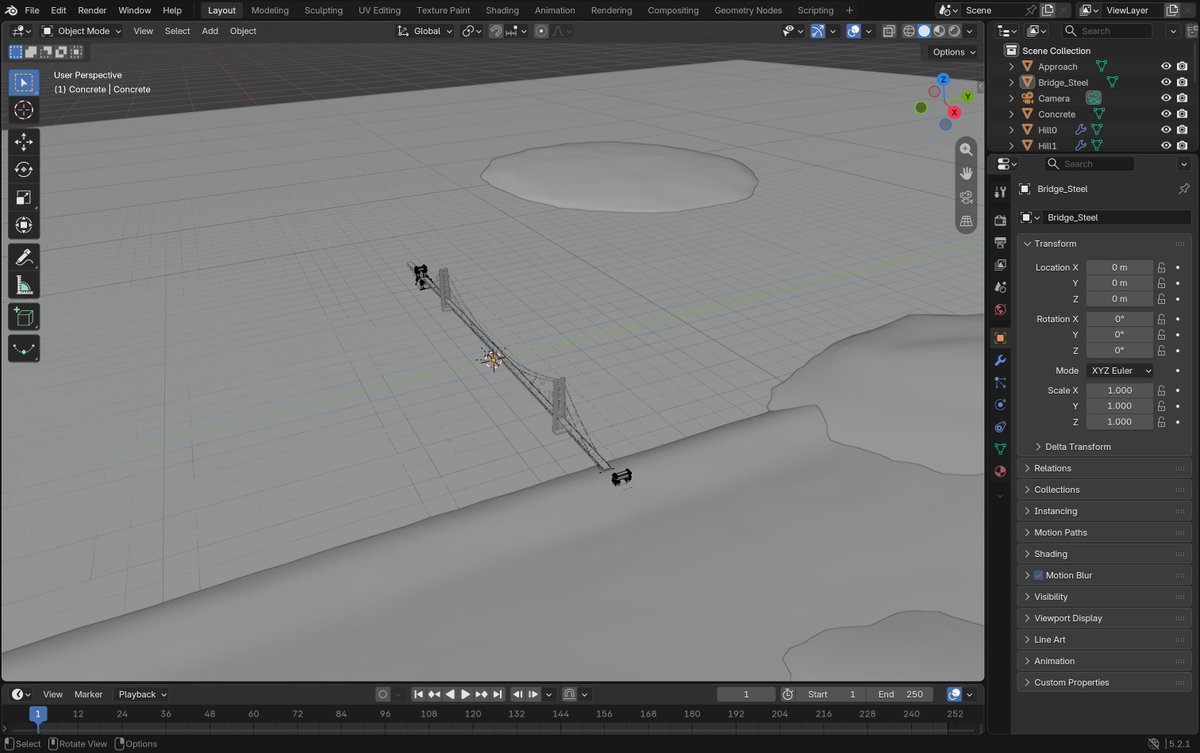This screenshot has width=1200, height=753.
Task: Click the viewport zoom magnifier icon
Action: click(x=966, y=149)
